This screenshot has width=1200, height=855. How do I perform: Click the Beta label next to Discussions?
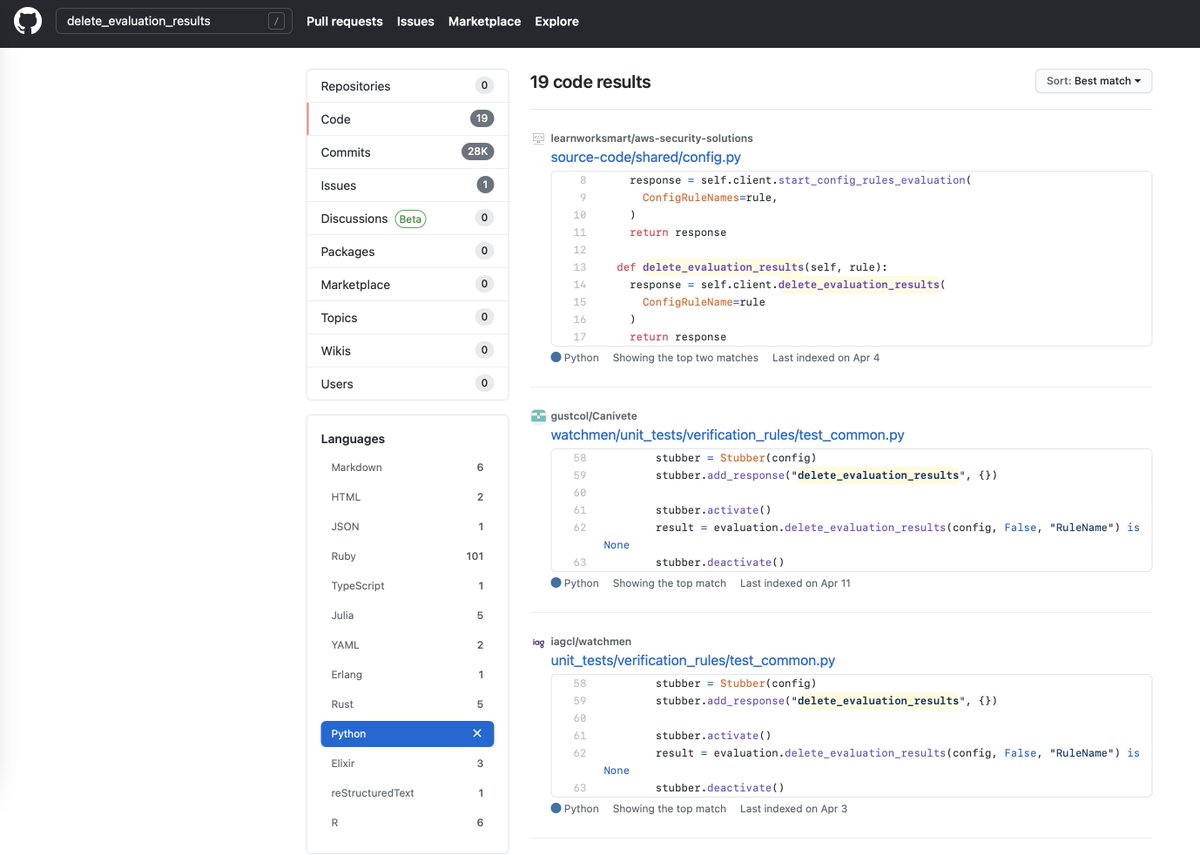[410, 218]
